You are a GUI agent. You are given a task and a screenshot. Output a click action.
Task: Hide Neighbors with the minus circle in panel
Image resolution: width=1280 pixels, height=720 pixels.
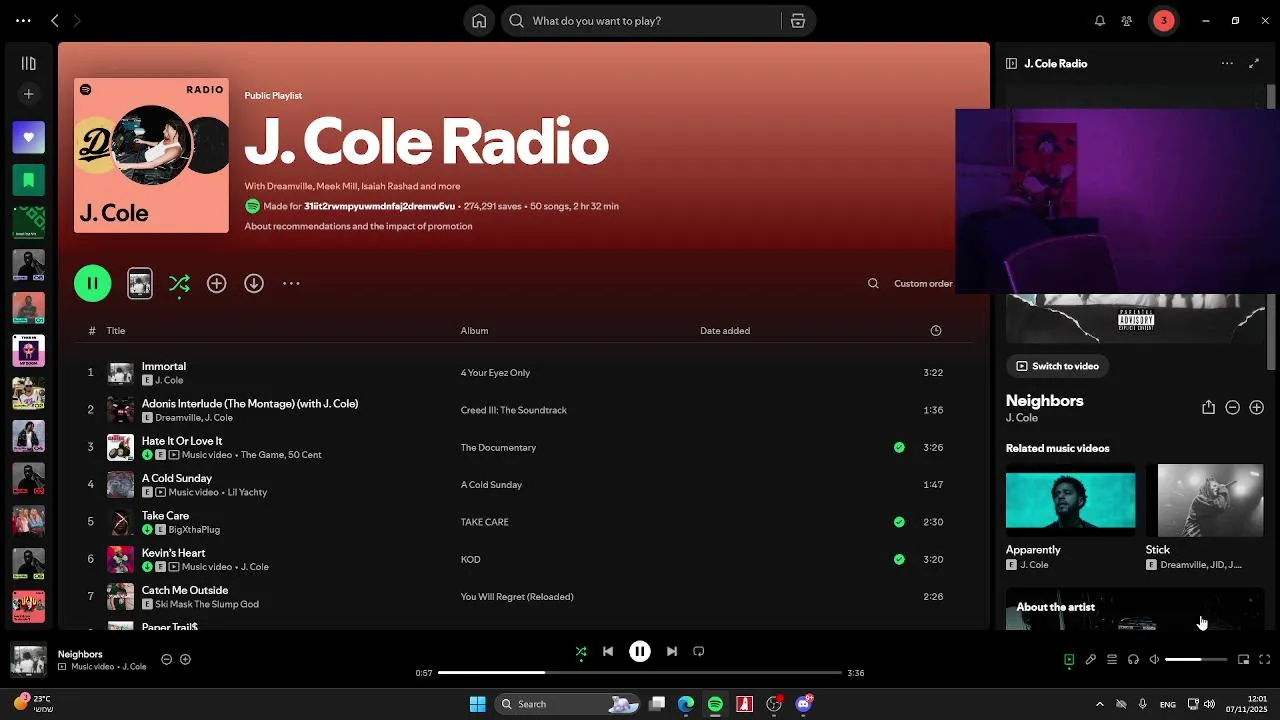[x=1232, y=407]
